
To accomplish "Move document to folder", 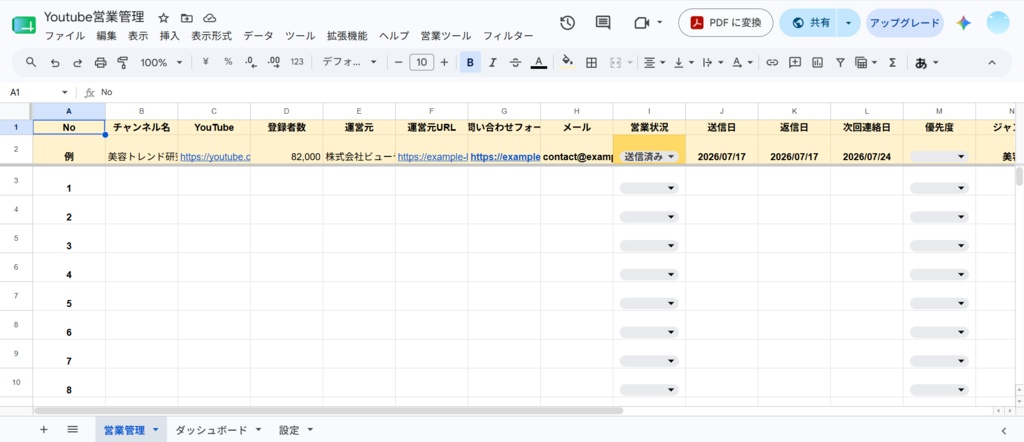I will pos(187,18).
